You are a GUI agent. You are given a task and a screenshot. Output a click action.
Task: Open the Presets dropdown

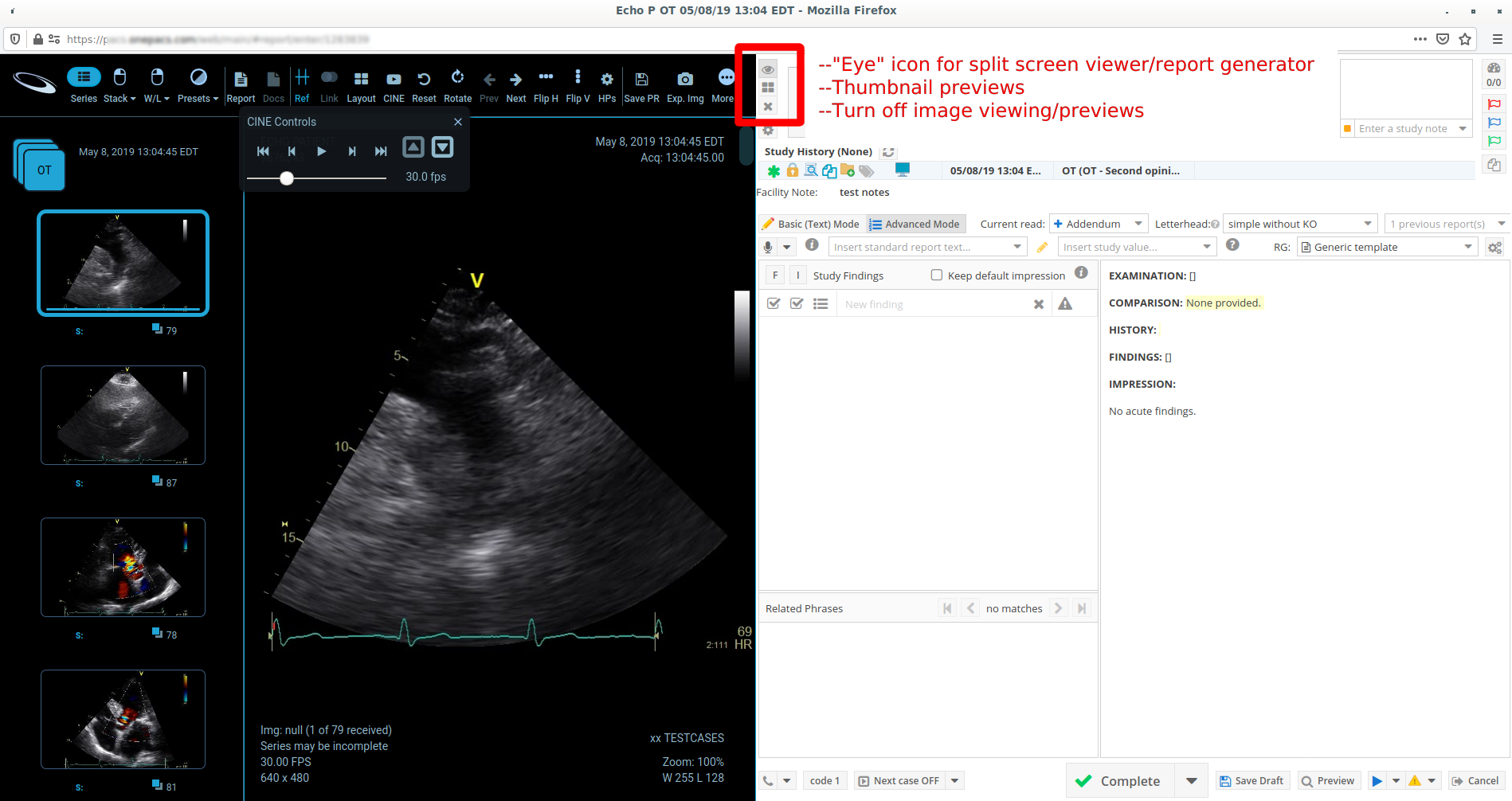(198, 85)
